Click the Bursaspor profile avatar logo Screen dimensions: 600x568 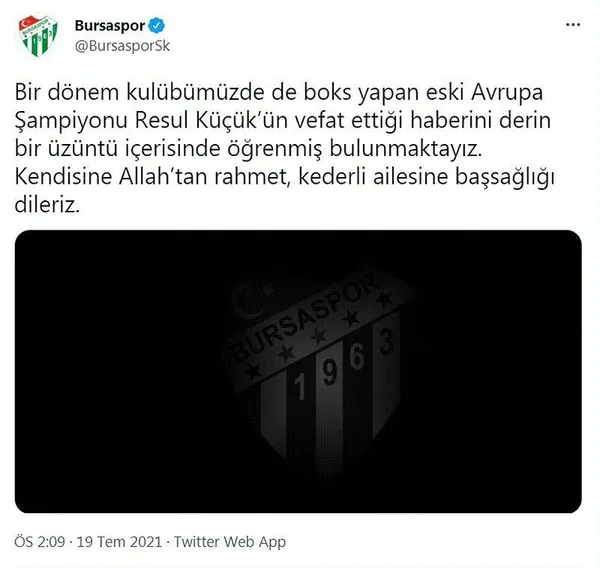[x=38, y=36]
